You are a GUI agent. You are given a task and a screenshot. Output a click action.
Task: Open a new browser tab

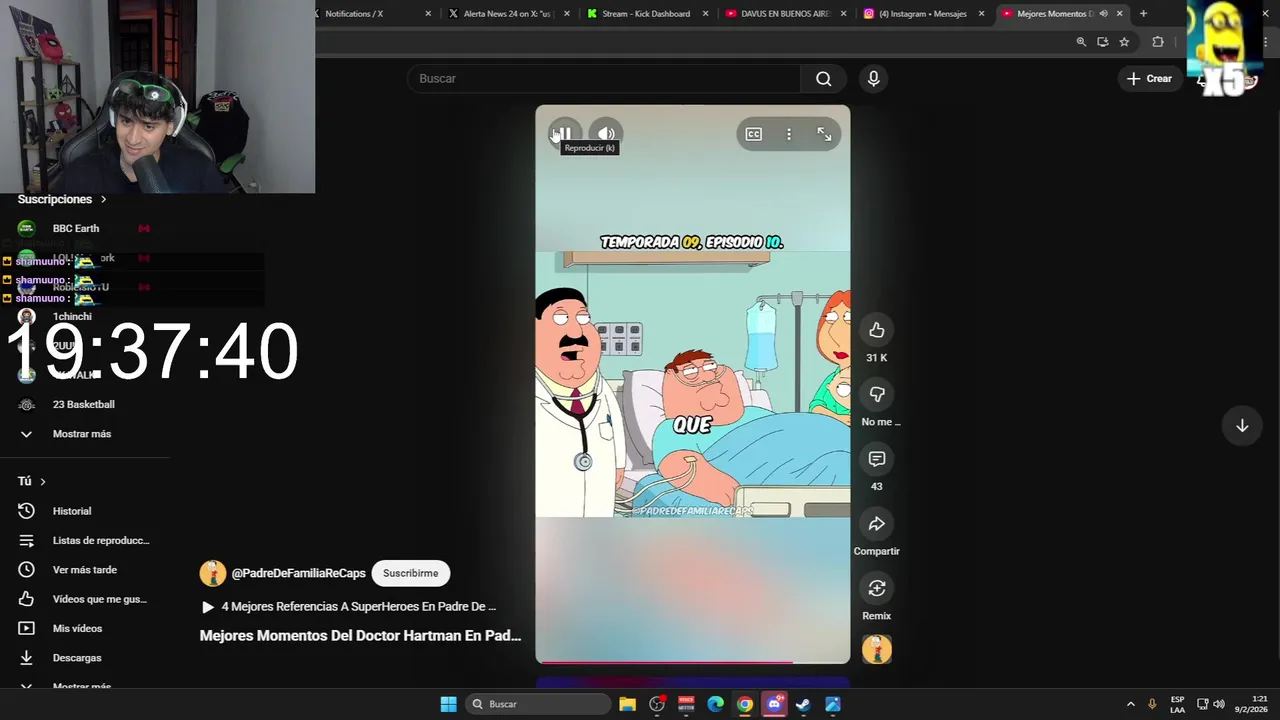tap(1143, 13)
